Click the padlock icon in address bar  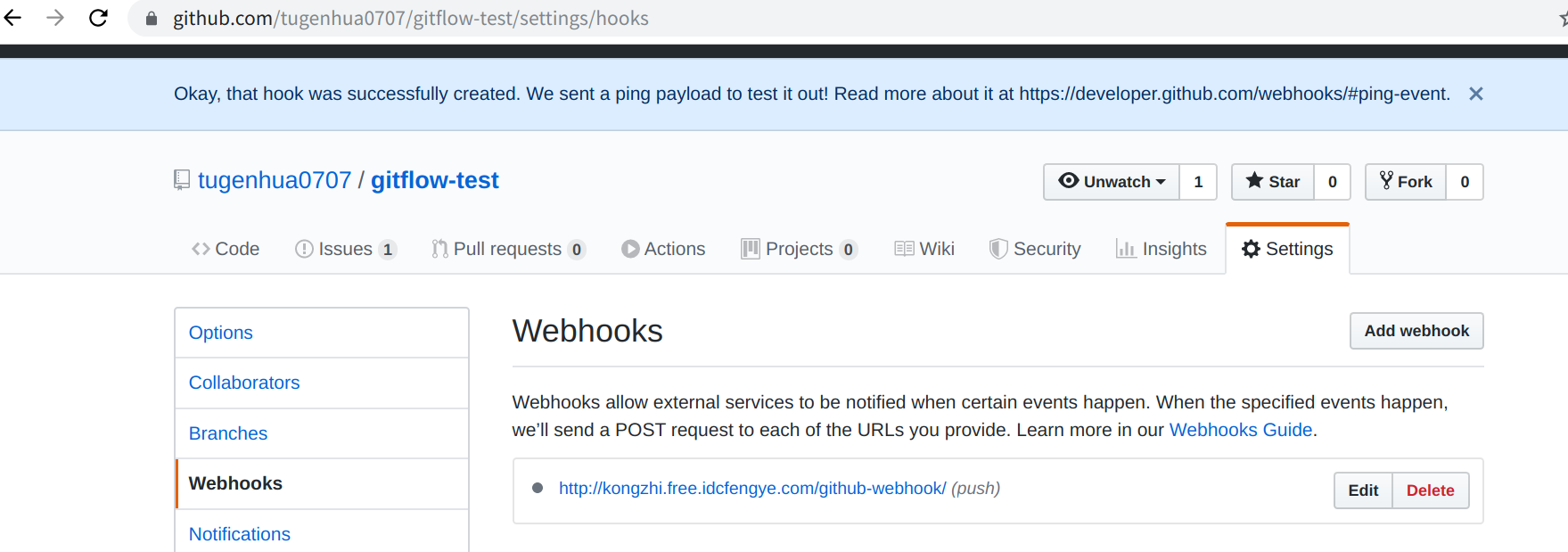click(x=152, y=19)
